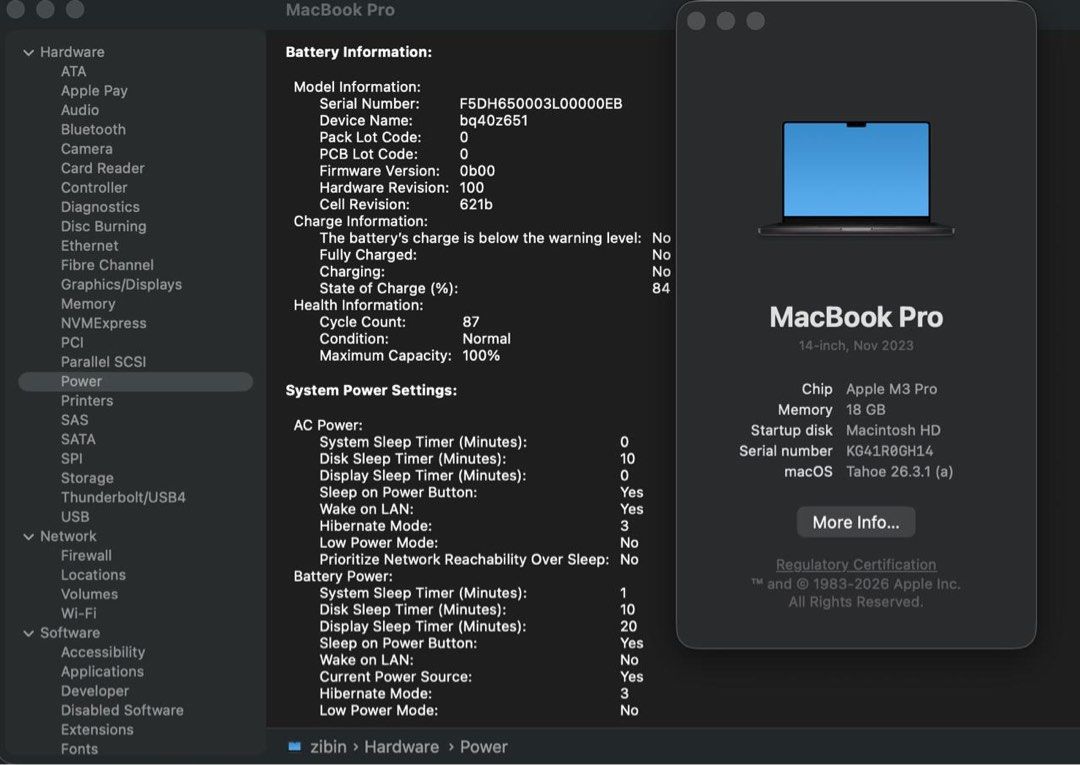Click the Firmware Version value 0b00
Viewport: 1080px width, 765px height.
pos(477,171)
